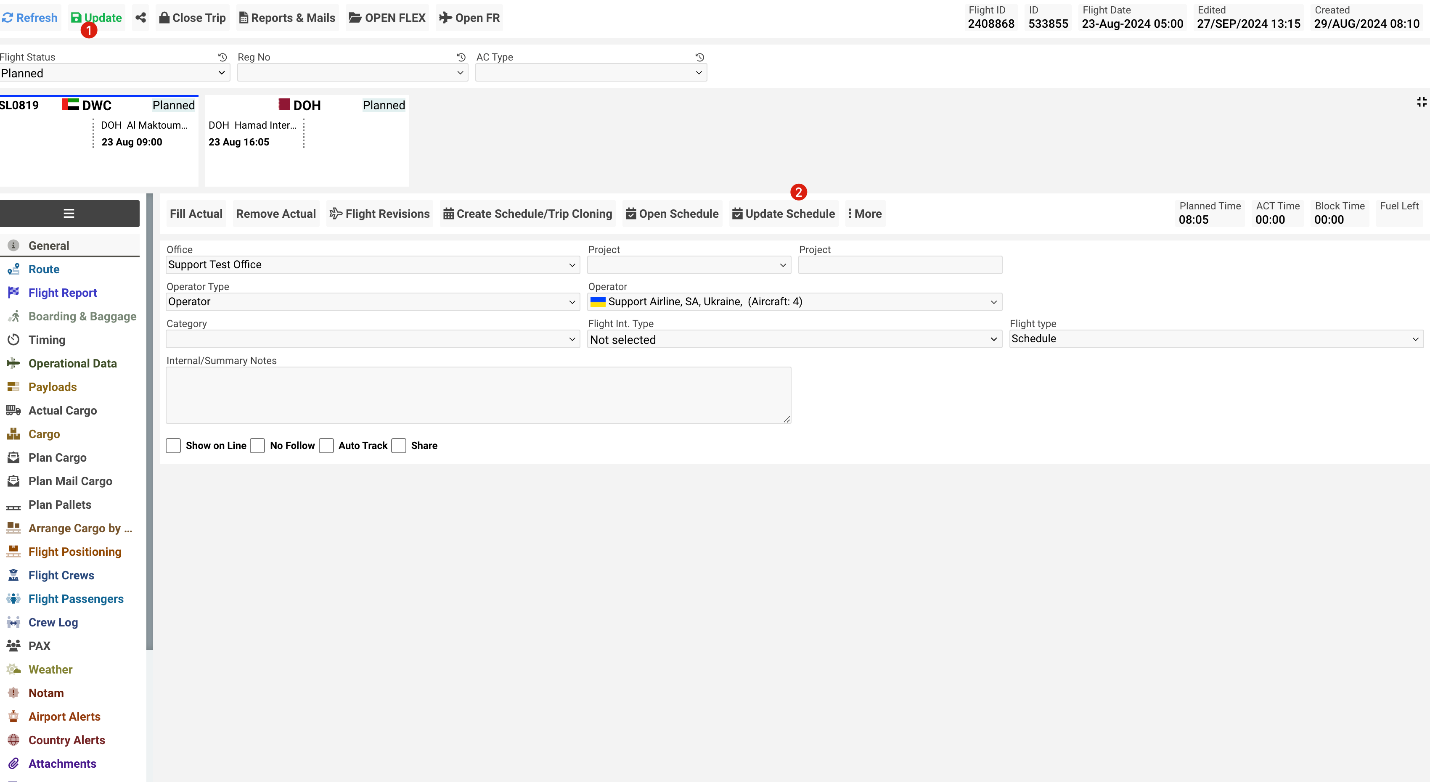Select the Route section in the sidebar
This screenshot has height=782, width=1430.
point(42,268)
